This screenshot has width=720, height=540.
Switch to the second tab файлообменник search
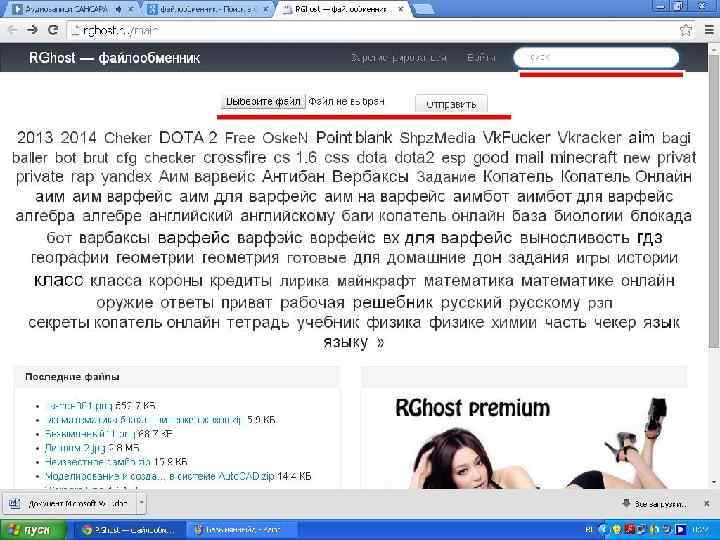[x=207, y=9]
